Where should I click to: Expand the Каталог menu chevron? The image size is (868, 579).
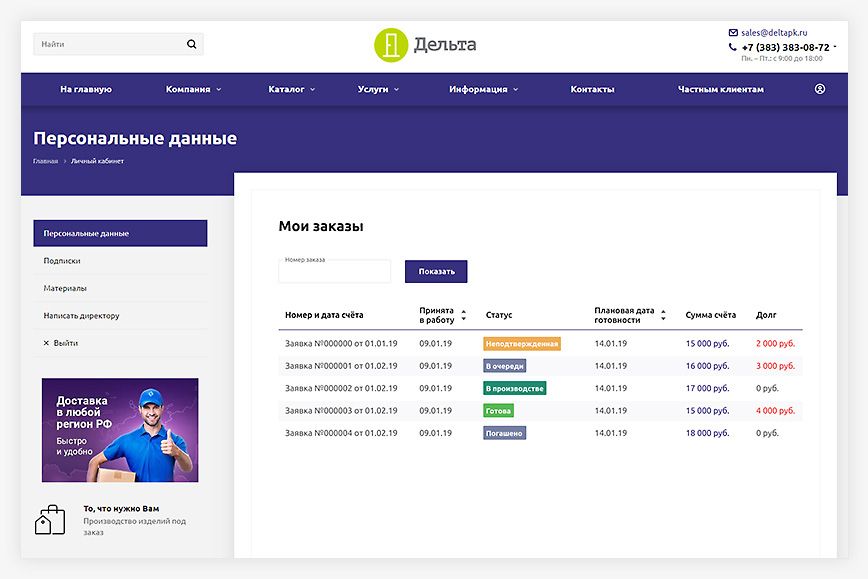tap(312, 90)
